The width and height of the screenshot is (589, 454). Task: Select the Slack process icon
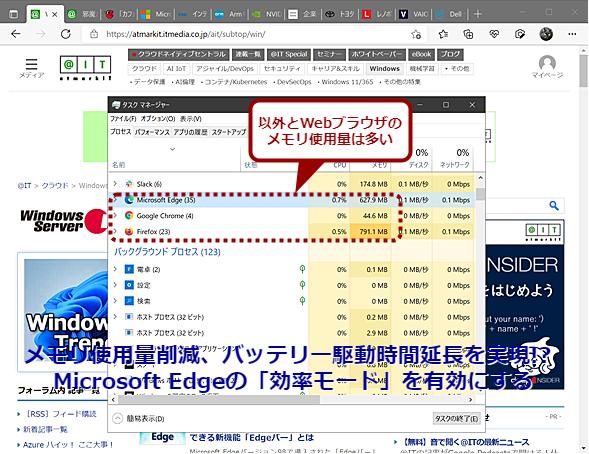(129, 184)
